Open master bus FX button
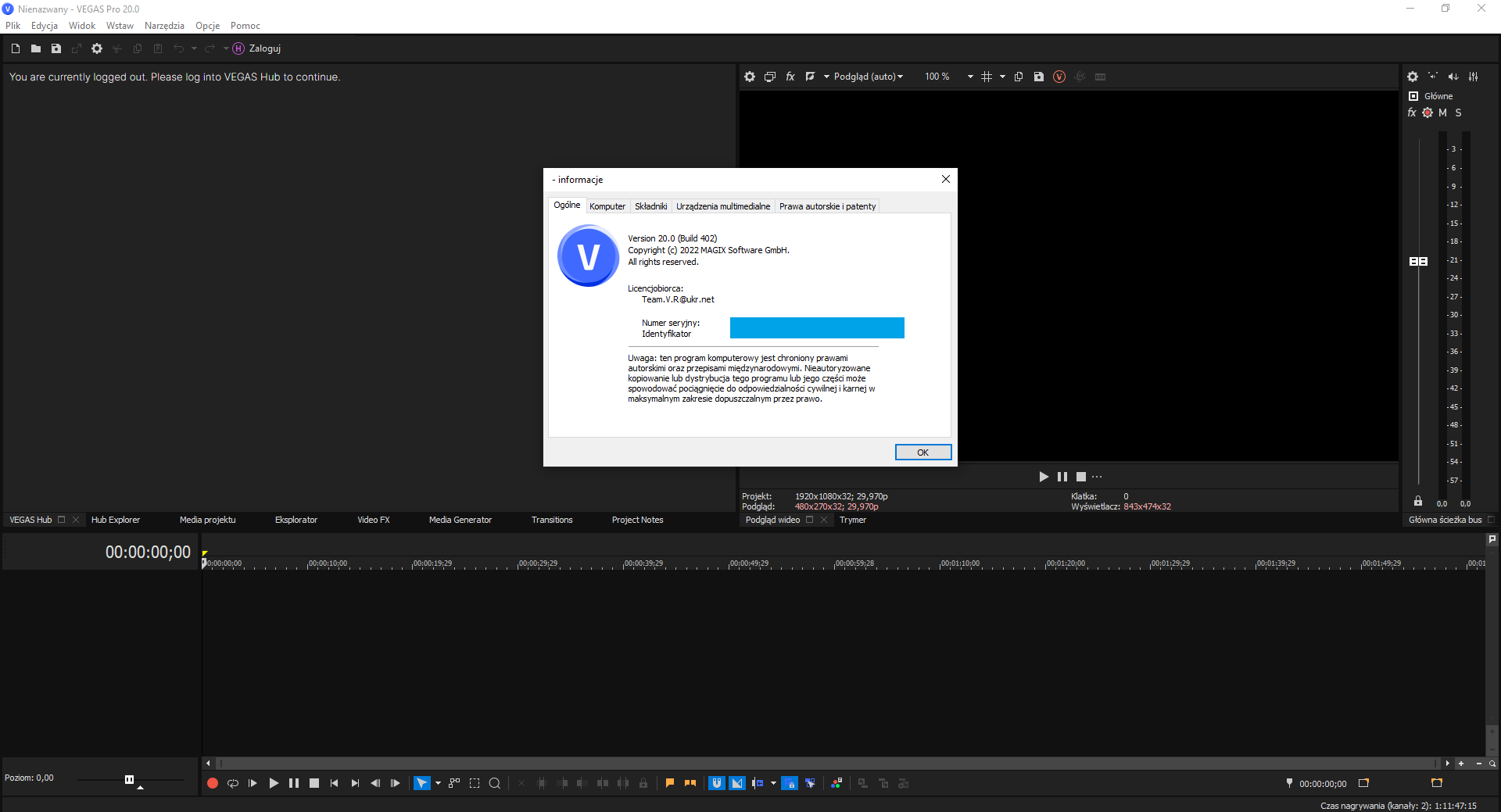 [1412, 113]
